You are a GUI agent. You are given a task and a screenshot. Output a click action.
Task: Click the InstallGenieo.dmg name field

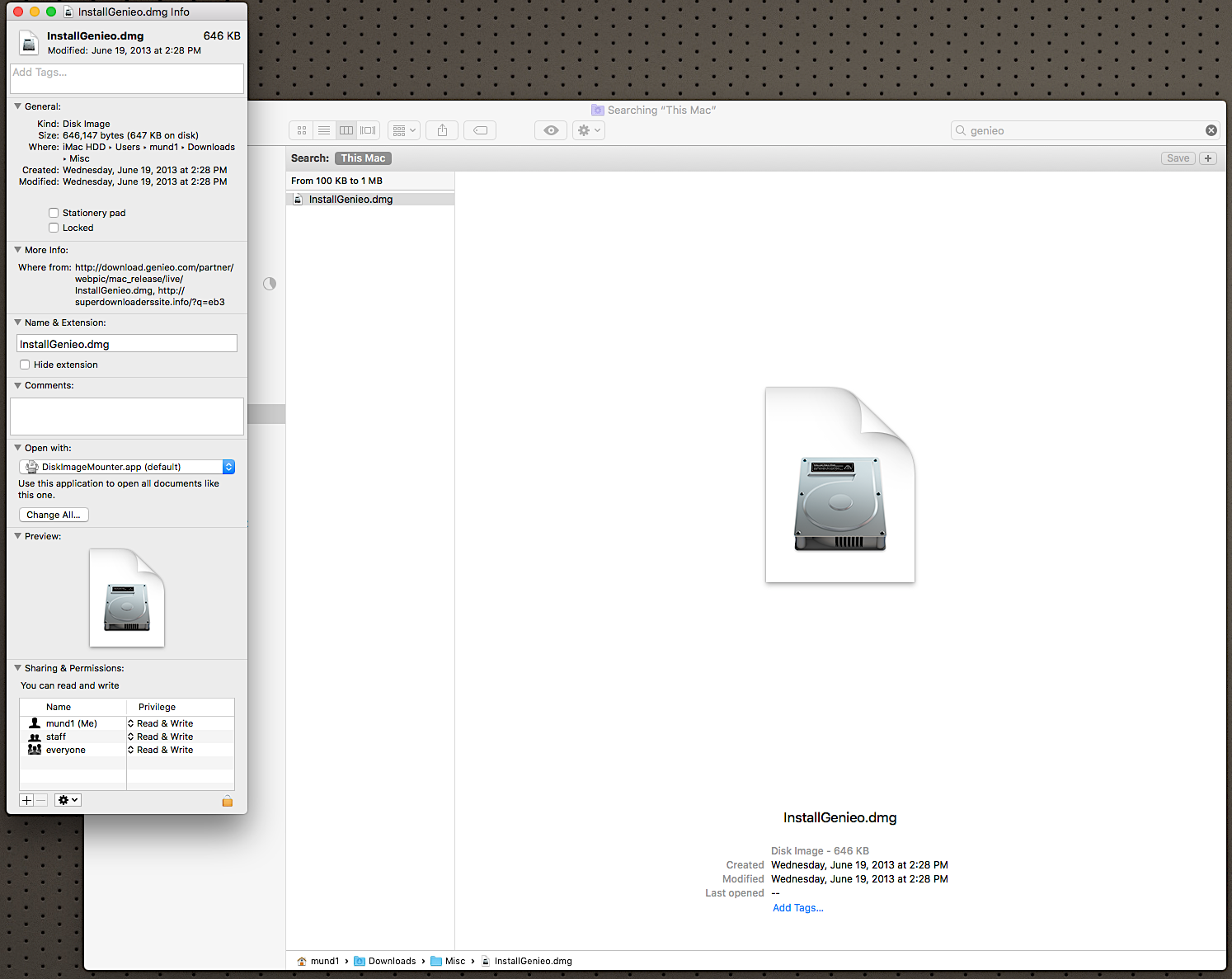127,344
